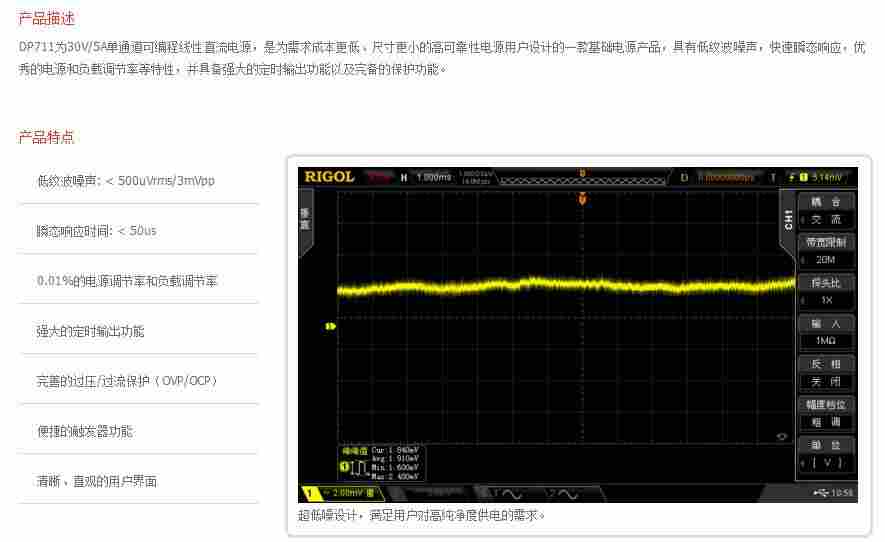Click the CH1 vertical tab label
Screen dimensions: 885x542
pyautogui.click(x=787, y=219)
